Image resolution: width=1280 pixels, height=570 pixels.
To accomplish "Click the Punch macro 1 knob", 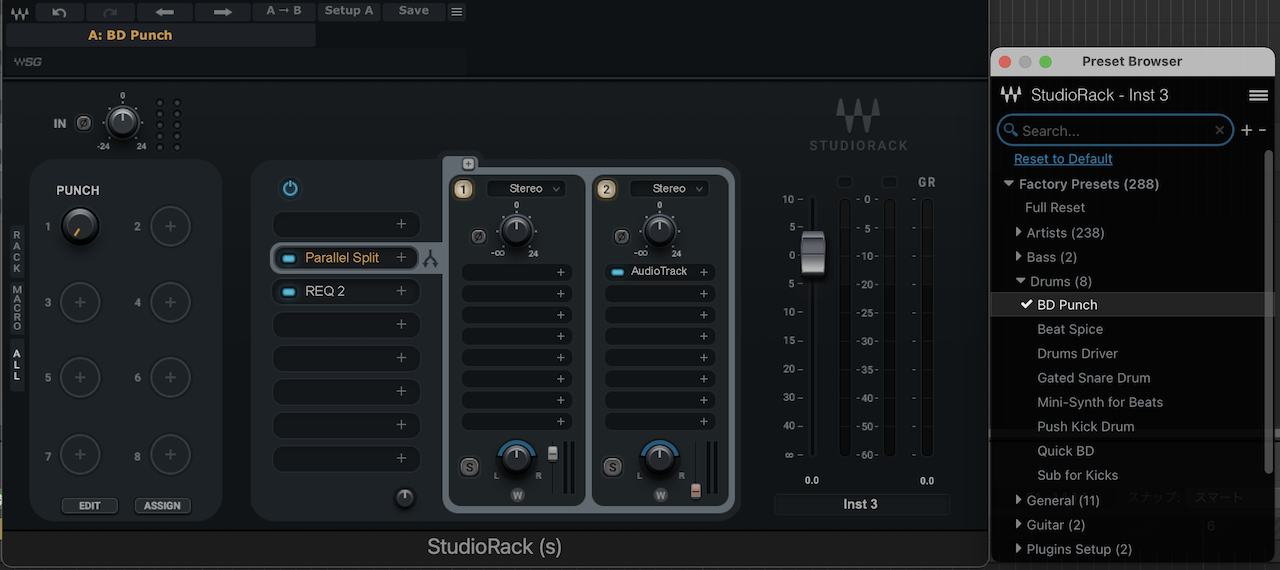I will pos(80,227).
